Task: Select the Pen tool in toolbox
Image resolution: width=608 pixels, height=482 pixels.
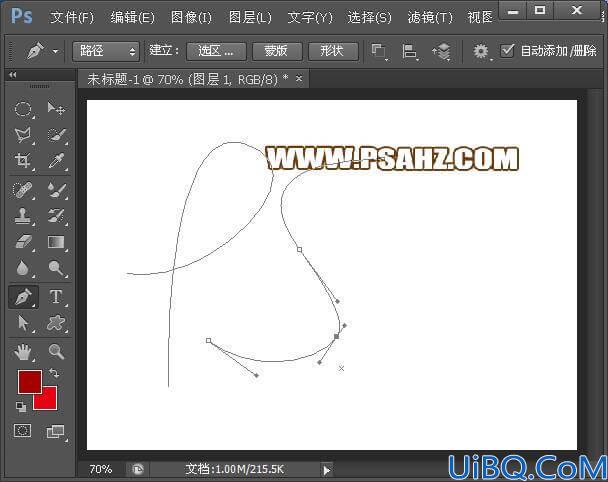Action: pos(23,297)
